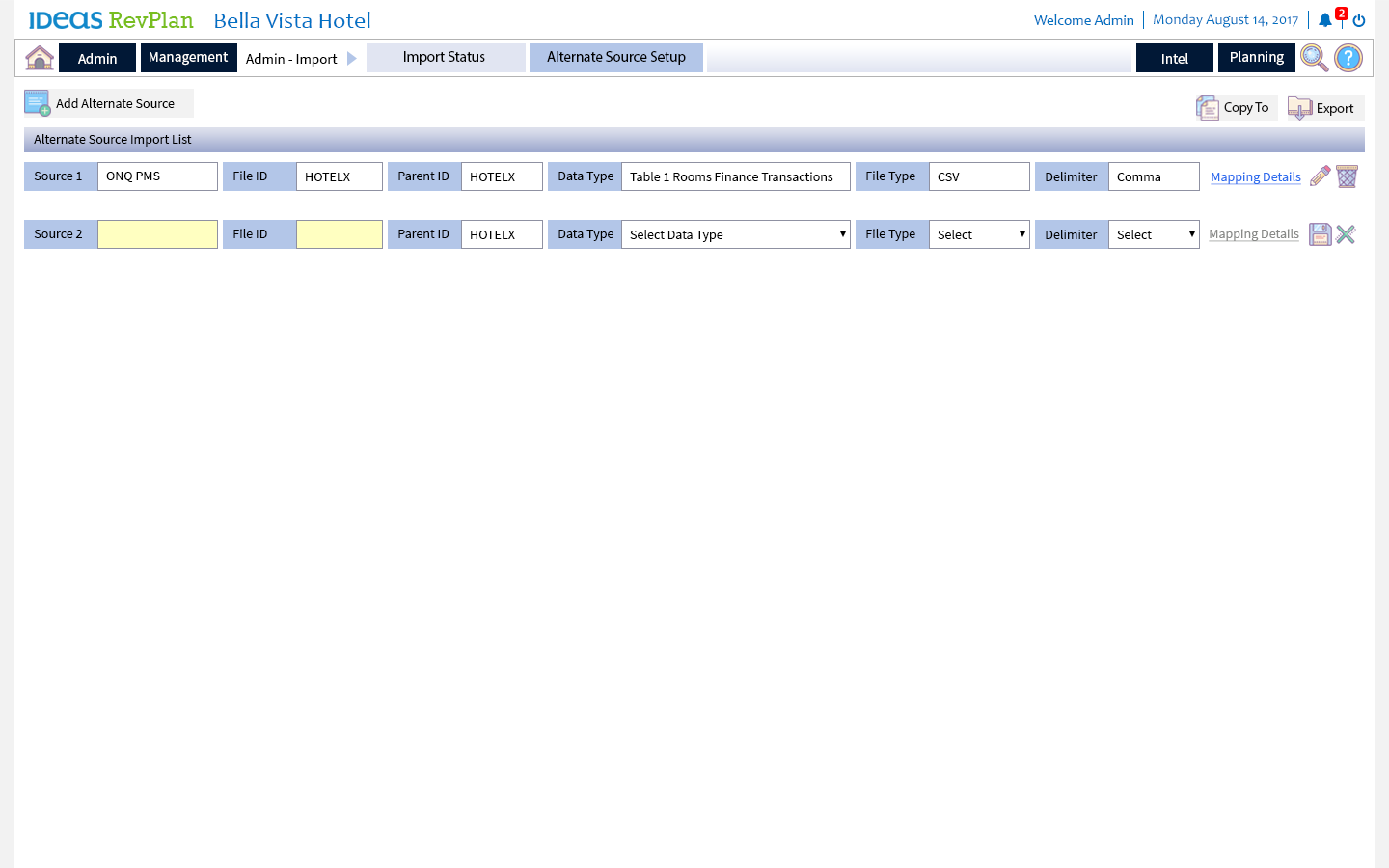Screen dimensions: 1389x868
Task: Click the power logout icon
Action: pyautogui.click(x=1359, y=20)
